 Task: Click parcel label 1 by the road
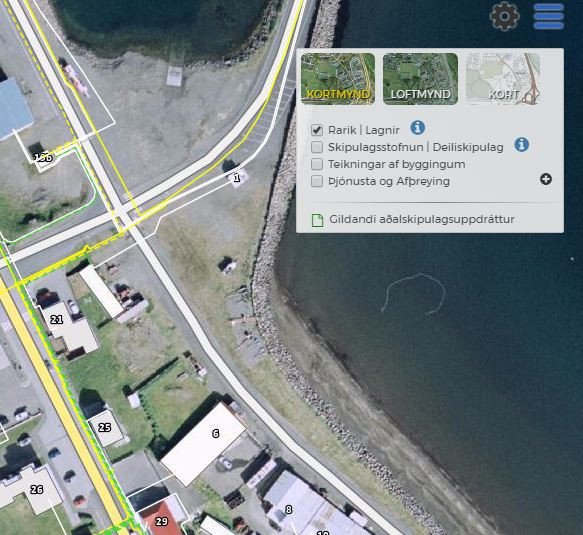tap(237, 178)
